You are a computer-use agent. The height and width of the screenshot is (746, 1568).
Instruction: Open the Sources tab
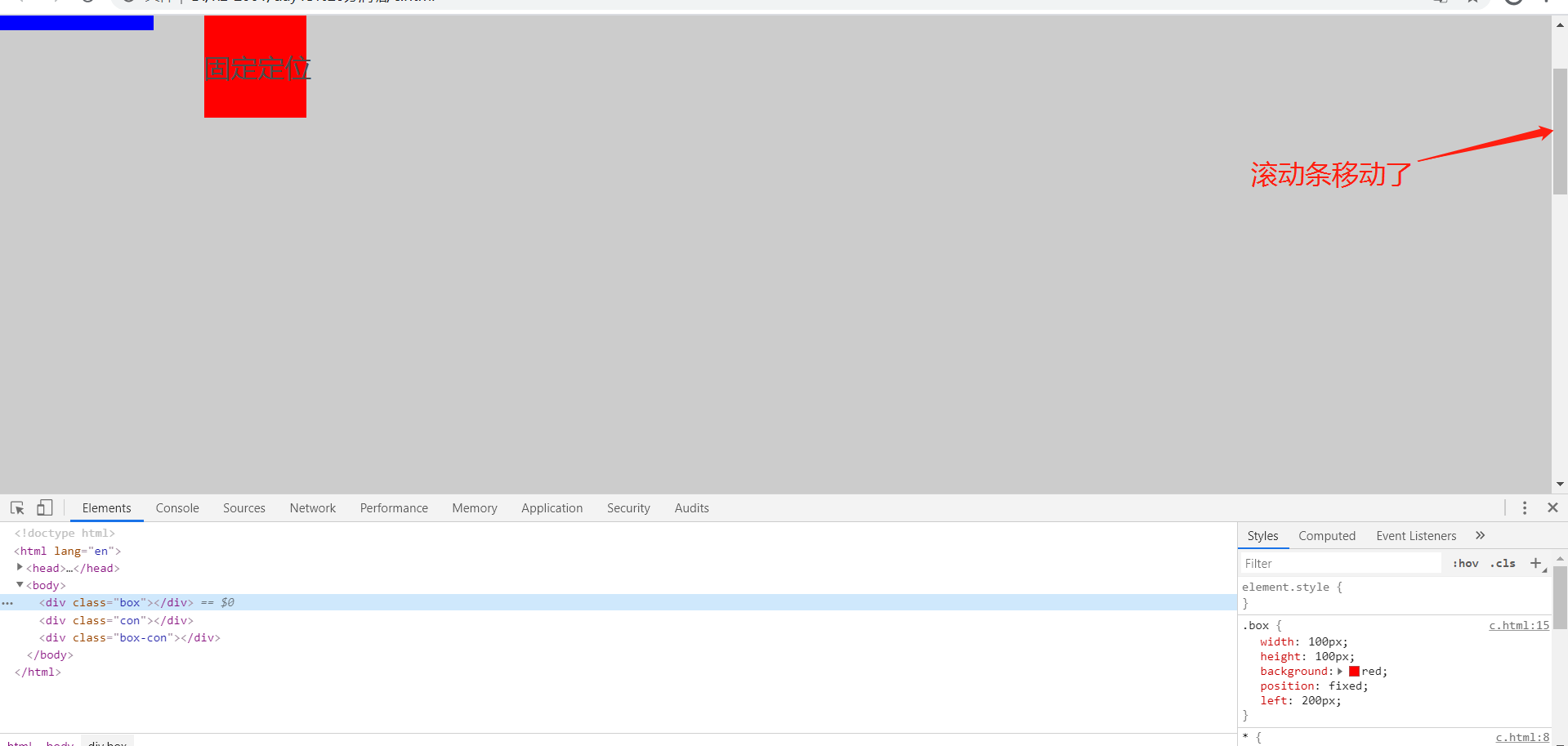click(x=244, y=507)
